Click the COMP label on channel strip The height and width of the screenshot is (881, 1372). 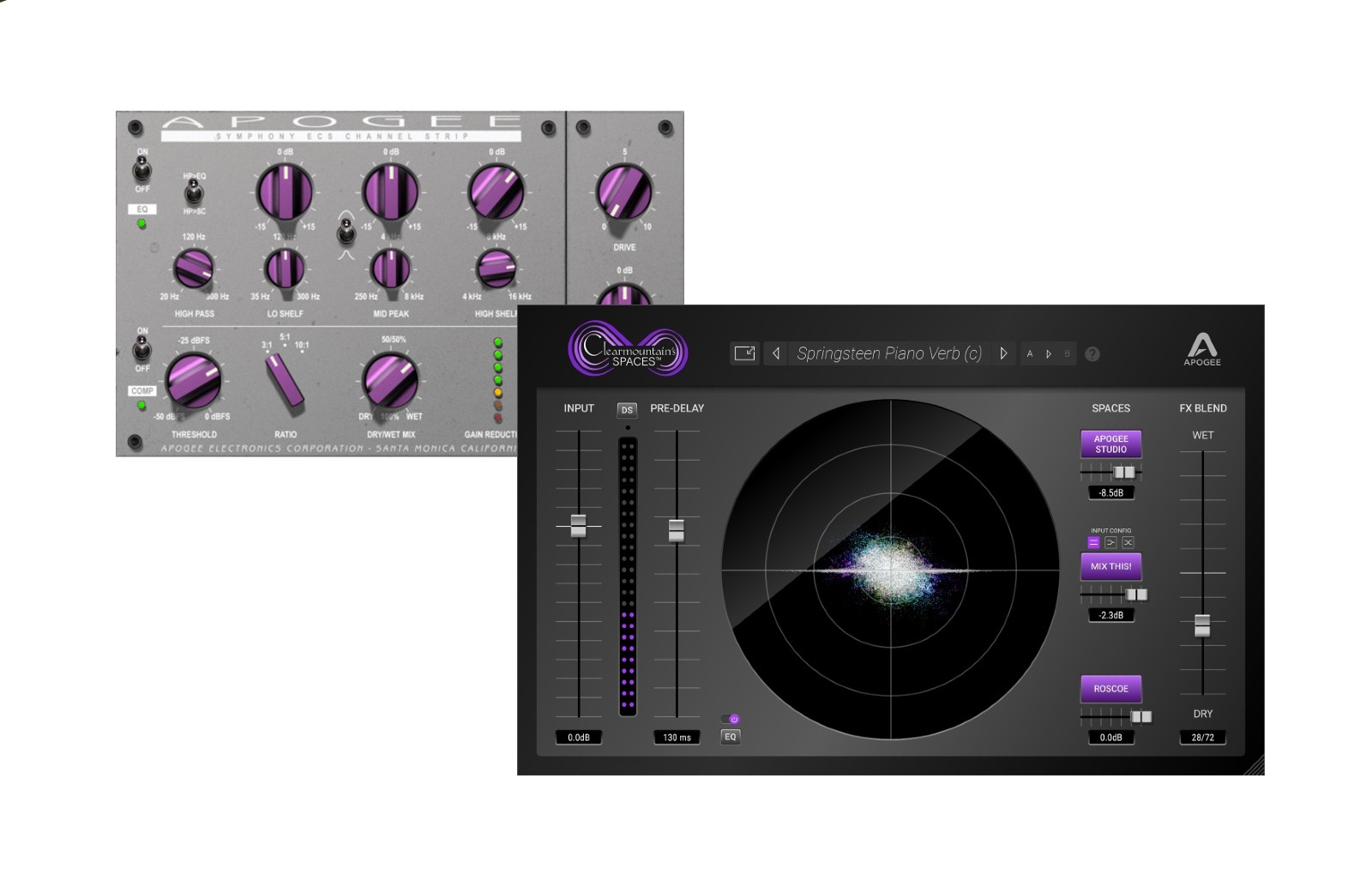pos(141,390)
